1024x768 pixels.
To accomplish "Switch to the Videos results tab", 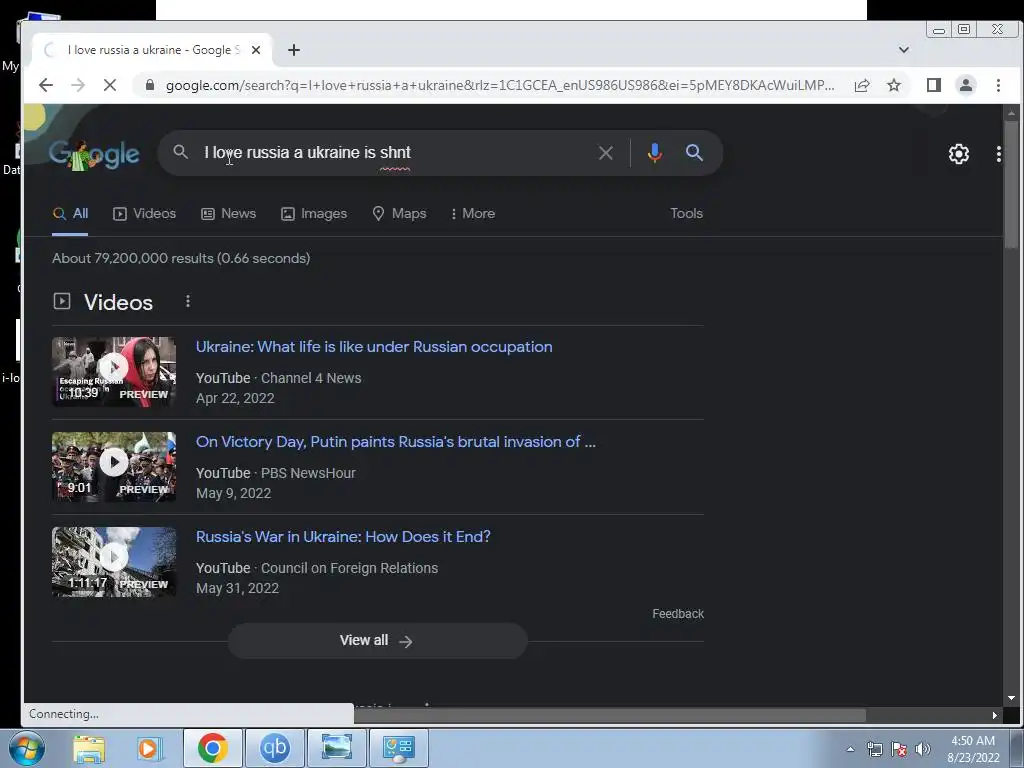I will click(x=144, y=214).
